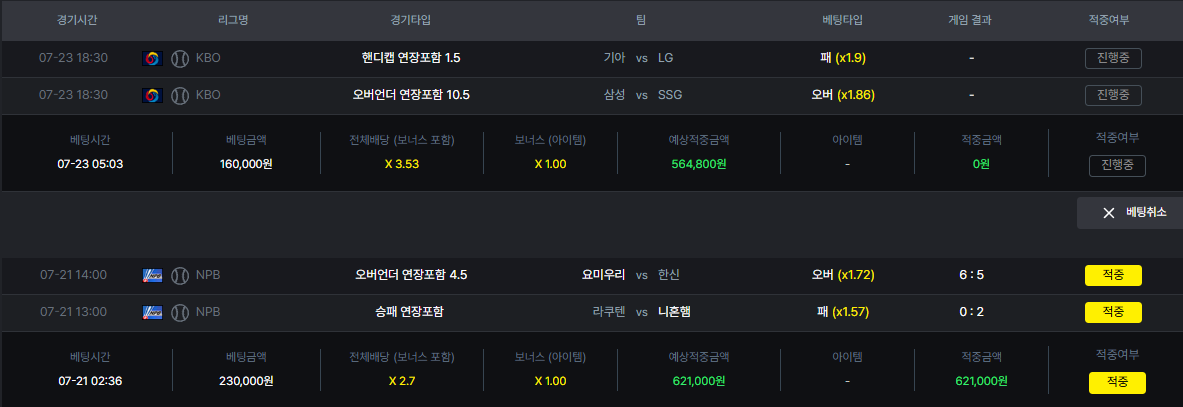Viewport: 1183px width, 407px height.
Task: Select the 오버 (x1.72) bet odds
Action: 842,275
